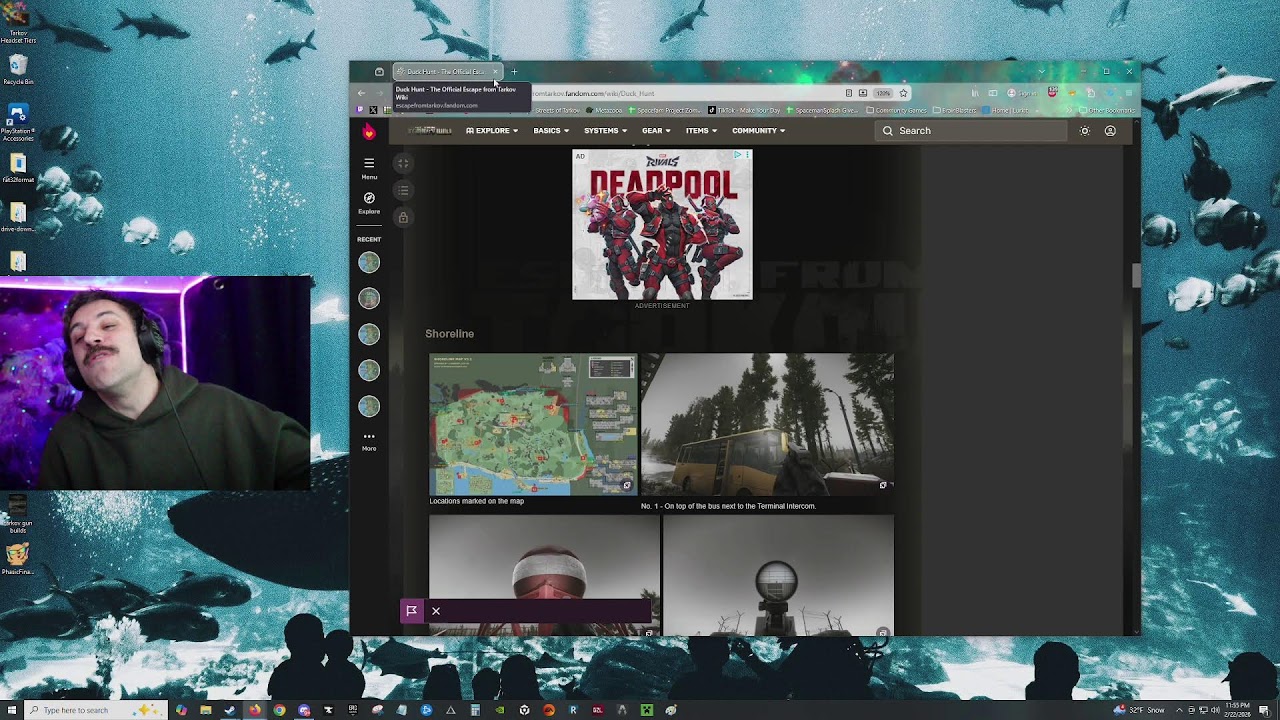The width and height of the screenshot is (1280, 720).
Task: Click the page zoom level indicator
Action: click(x=883, y=93)
